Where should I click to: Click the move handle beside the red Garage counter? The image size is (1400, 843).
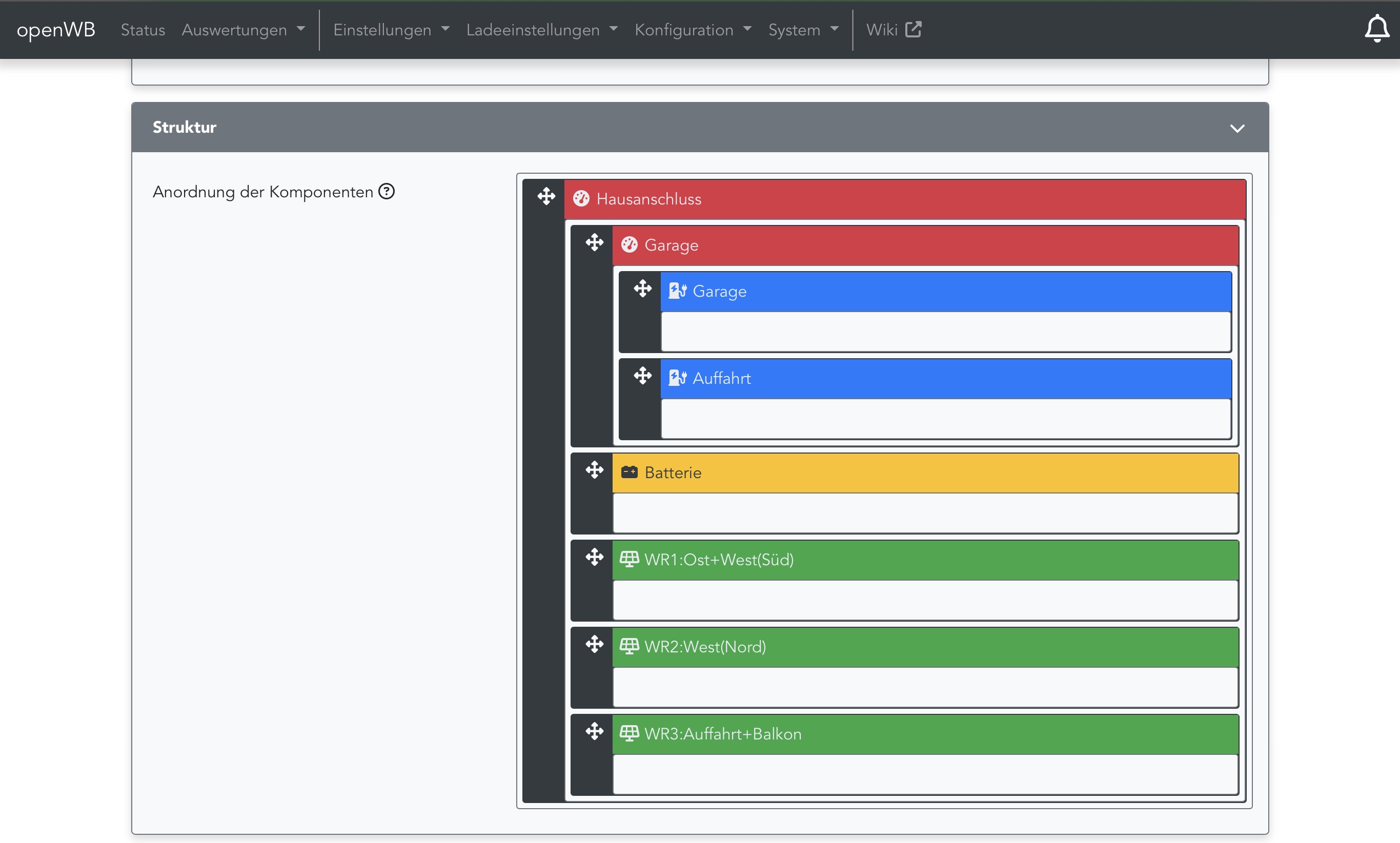[x=594, y=242]
